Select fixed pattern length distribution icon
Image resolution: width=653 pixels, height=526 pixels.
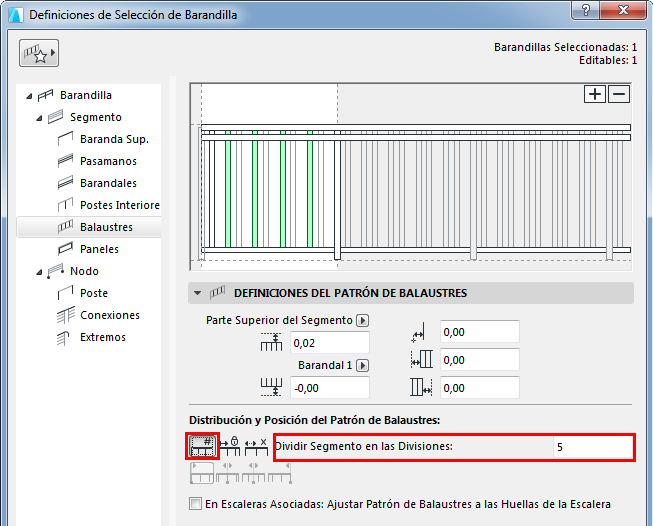(229, 446)
